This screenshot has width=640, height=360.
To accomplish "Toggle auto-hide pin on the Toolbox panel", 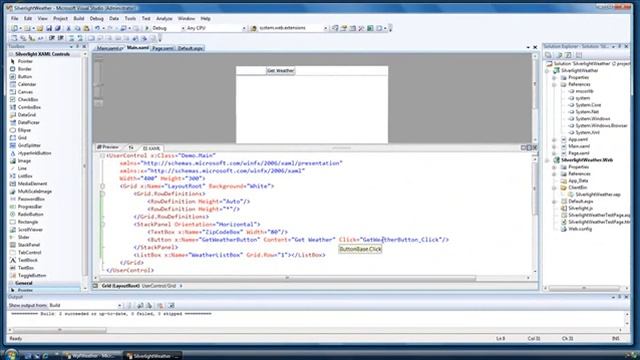I will click(78, 47).
